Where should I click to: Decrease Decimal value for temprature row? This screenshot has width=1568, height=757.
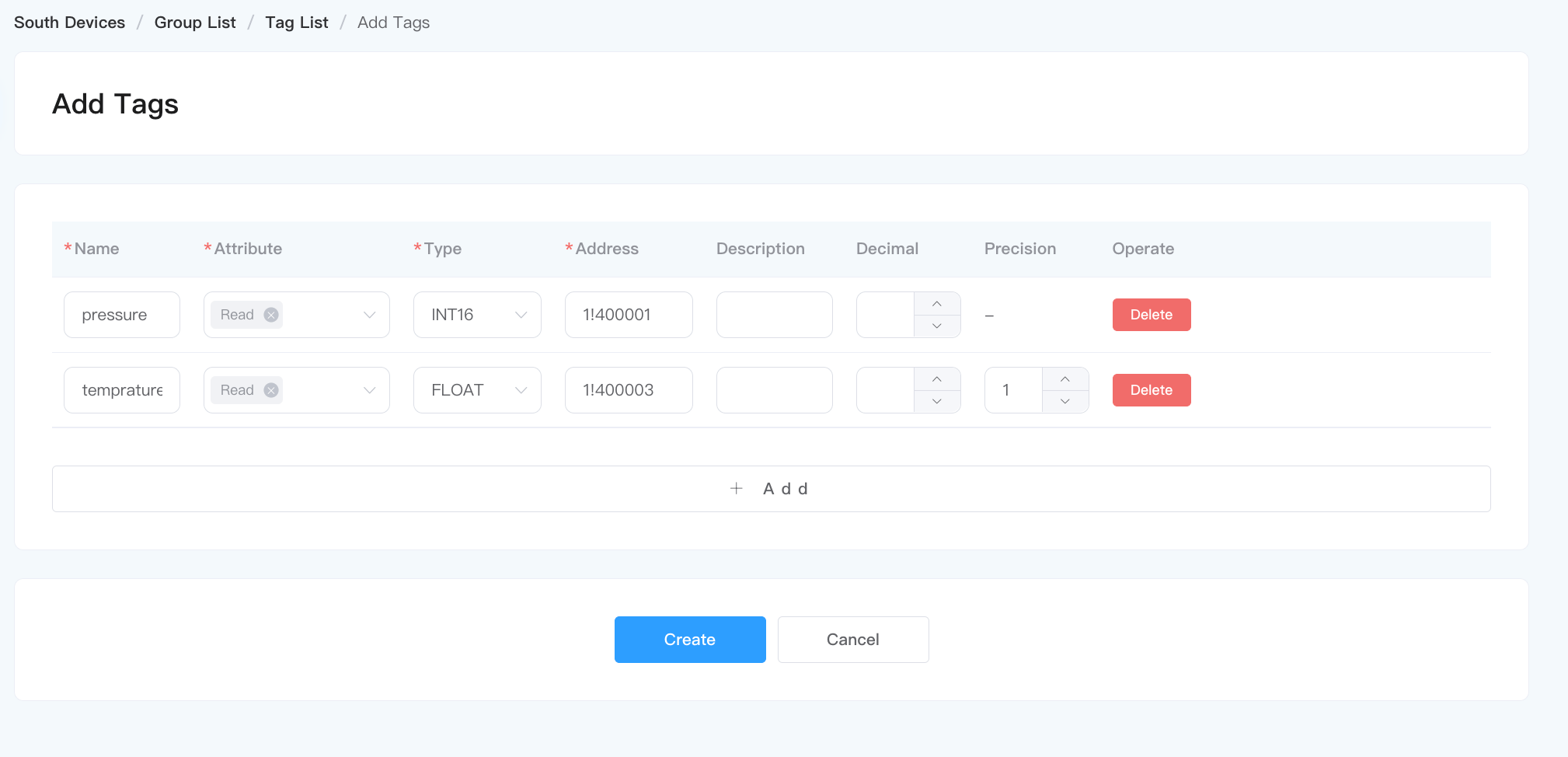tap(936, 402)
